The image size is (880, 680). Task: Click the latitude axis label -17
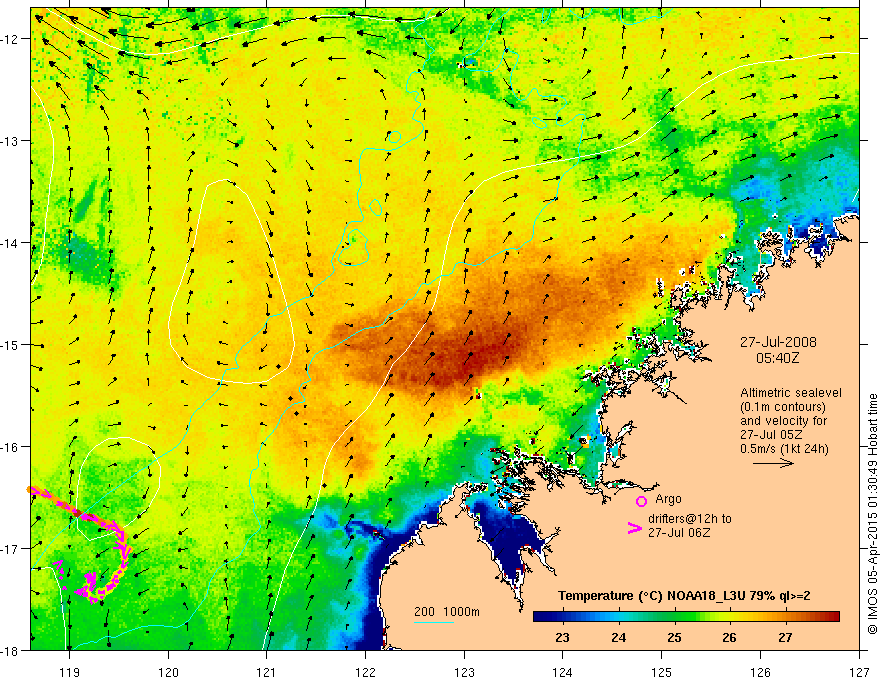(x=11, y=549)
